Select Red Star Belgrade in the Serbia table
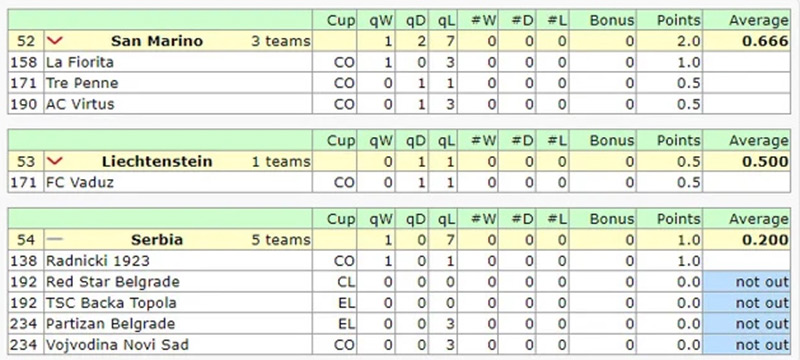 coord(113,282)
